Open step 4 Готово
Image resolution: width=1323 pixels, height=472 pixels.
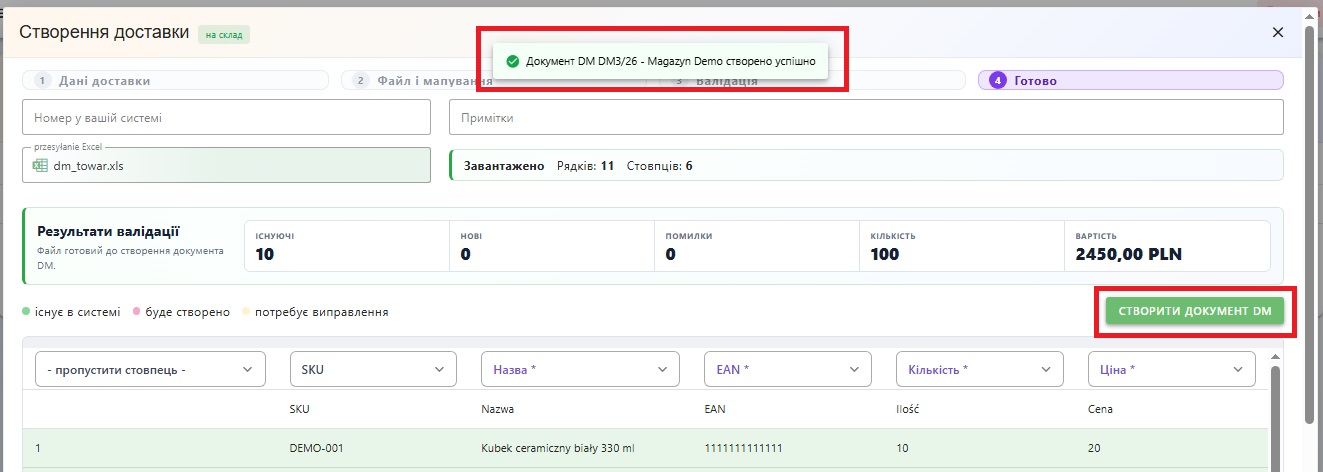[1131, 81]
